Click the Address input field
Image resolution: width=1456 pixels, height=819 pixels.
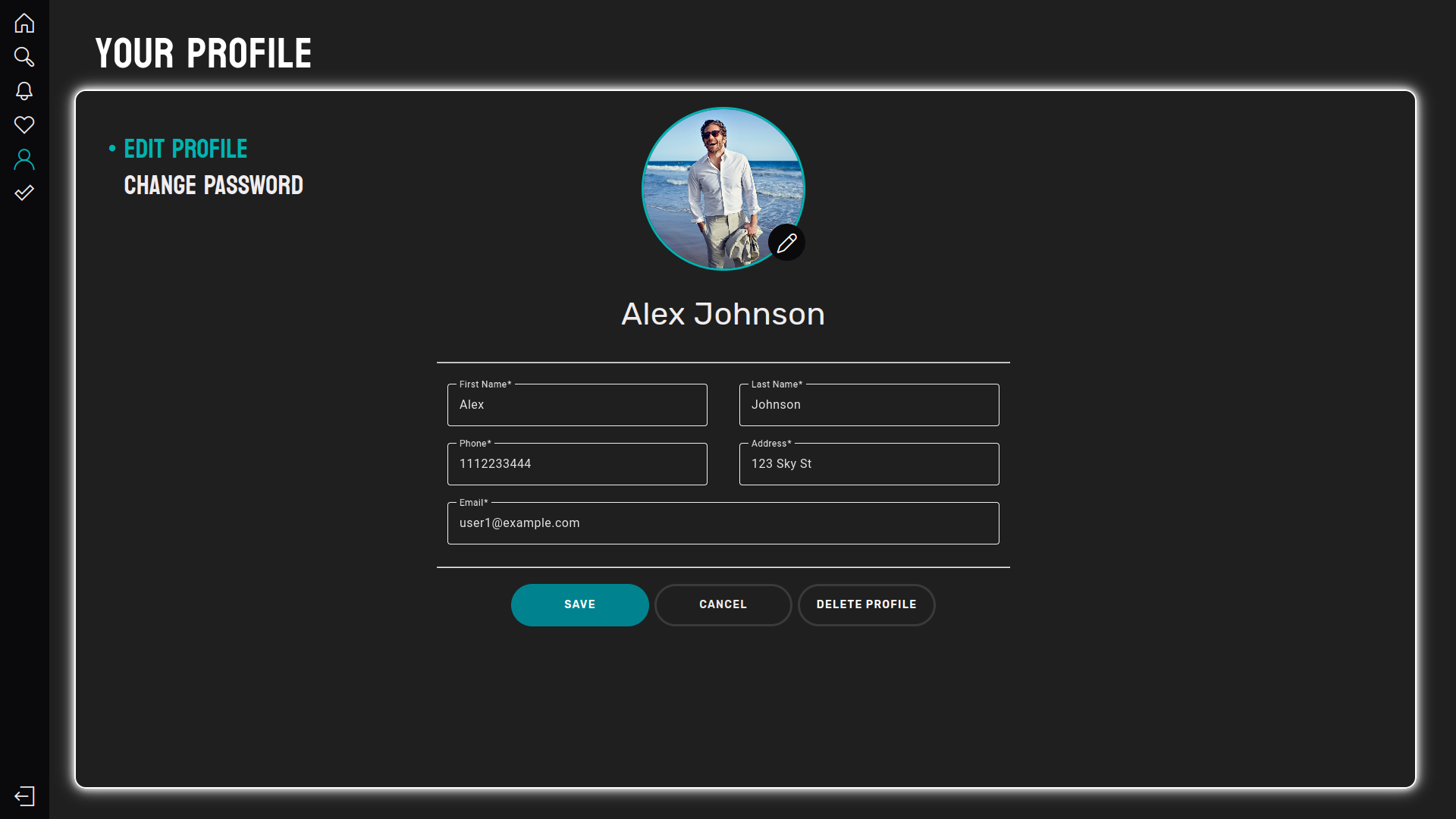pyautogui.click(x=869, y=464)
